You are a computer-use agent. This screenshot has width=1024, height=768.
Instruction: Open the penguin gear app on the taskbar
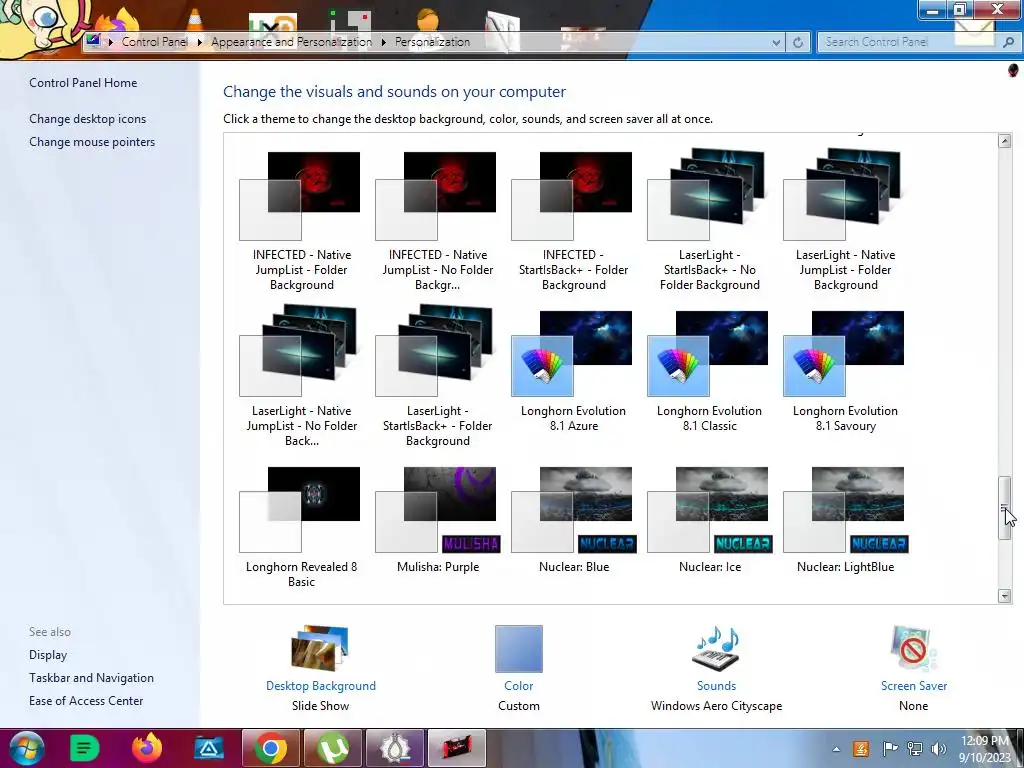tap(395, 748)
